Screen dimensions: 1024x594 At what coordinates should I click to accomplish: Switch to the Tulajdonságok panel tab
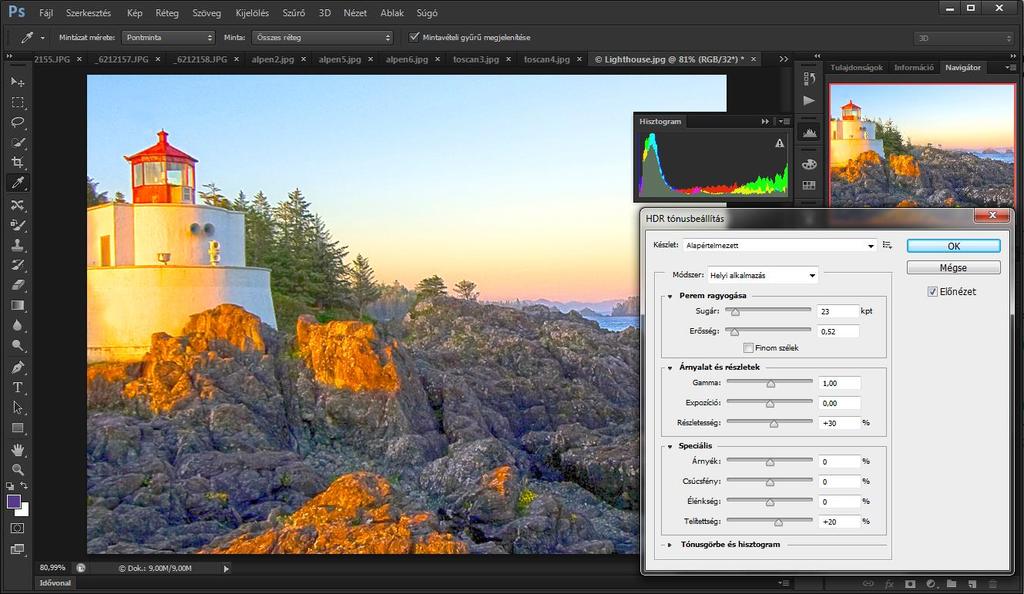(x=856, y=67)
